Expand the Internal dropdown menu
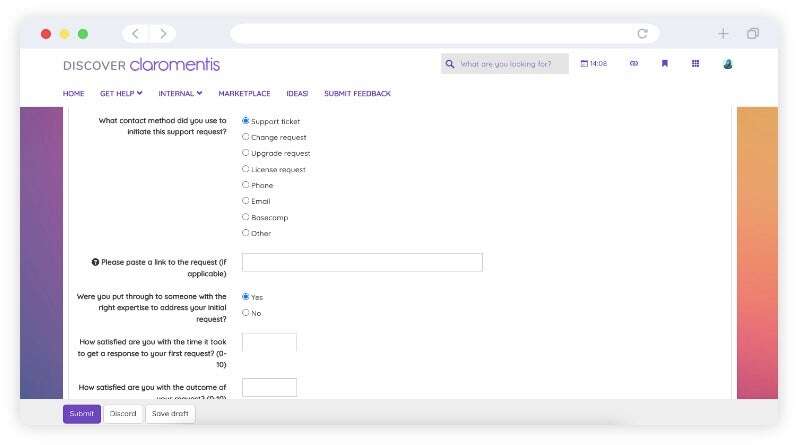This screenshot has width=798, height=445. click(x=180, y=93)
